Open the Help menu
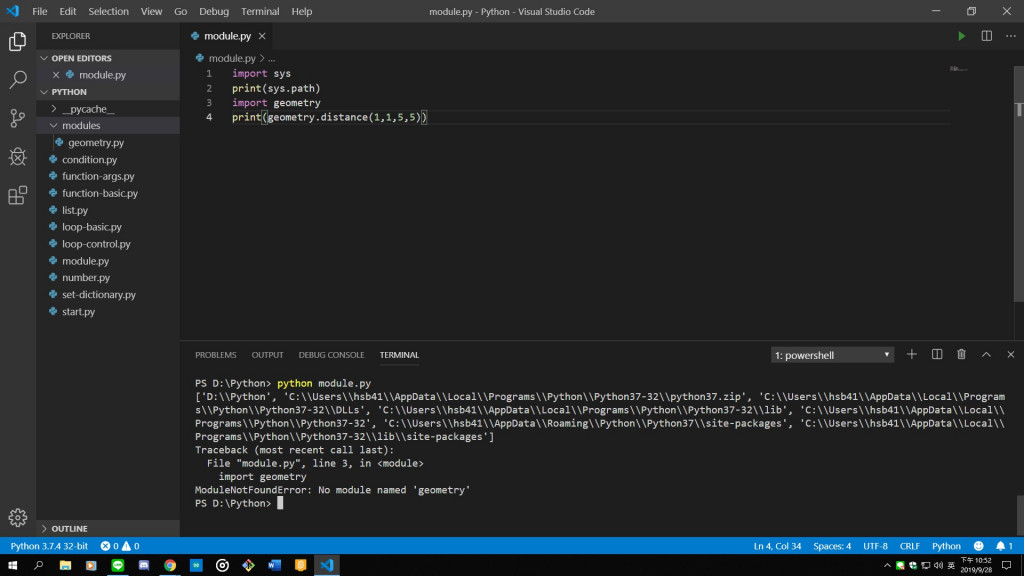 pos(302,11)
